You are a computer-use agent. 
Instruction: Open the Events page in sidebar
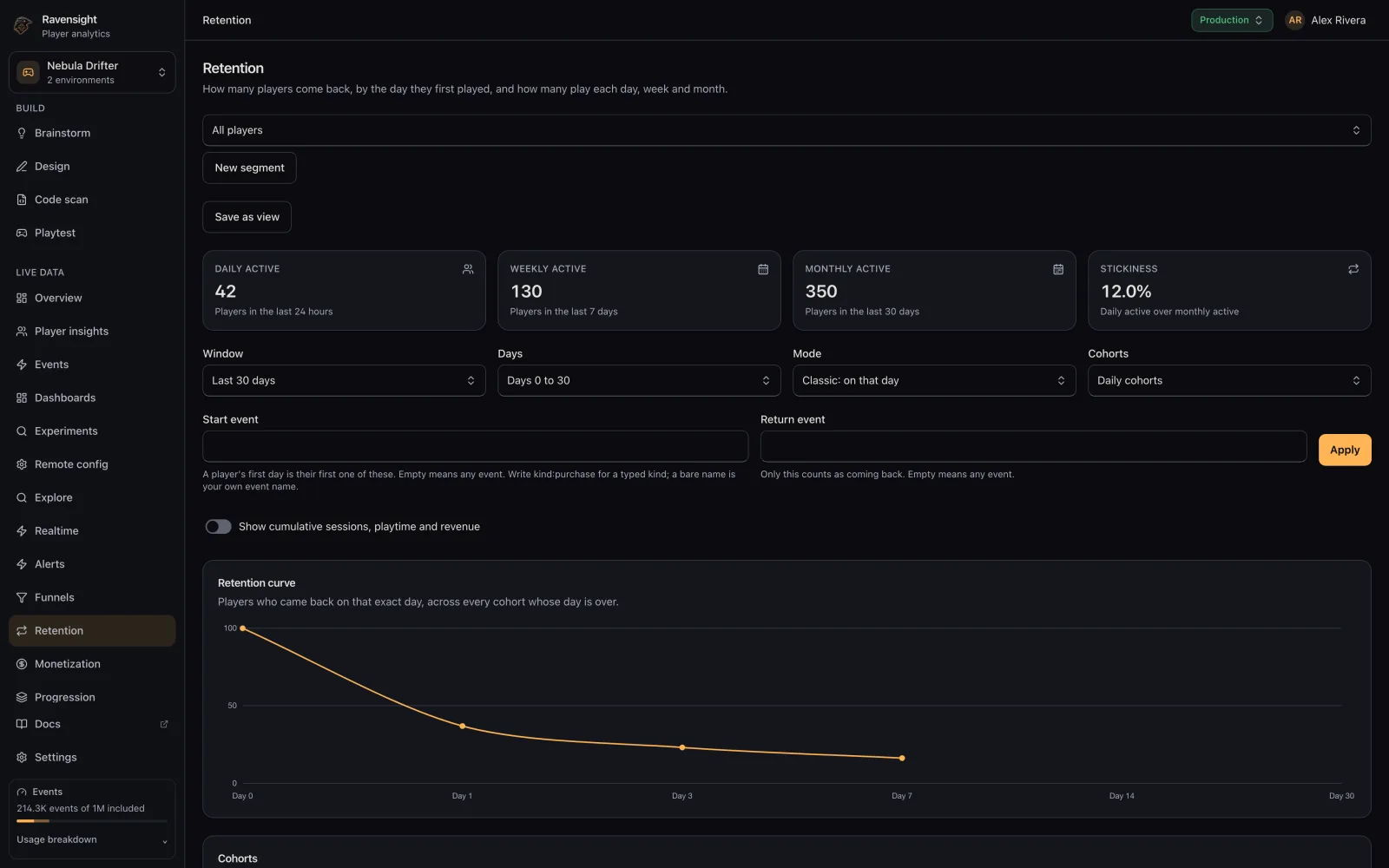click(92, 365)
